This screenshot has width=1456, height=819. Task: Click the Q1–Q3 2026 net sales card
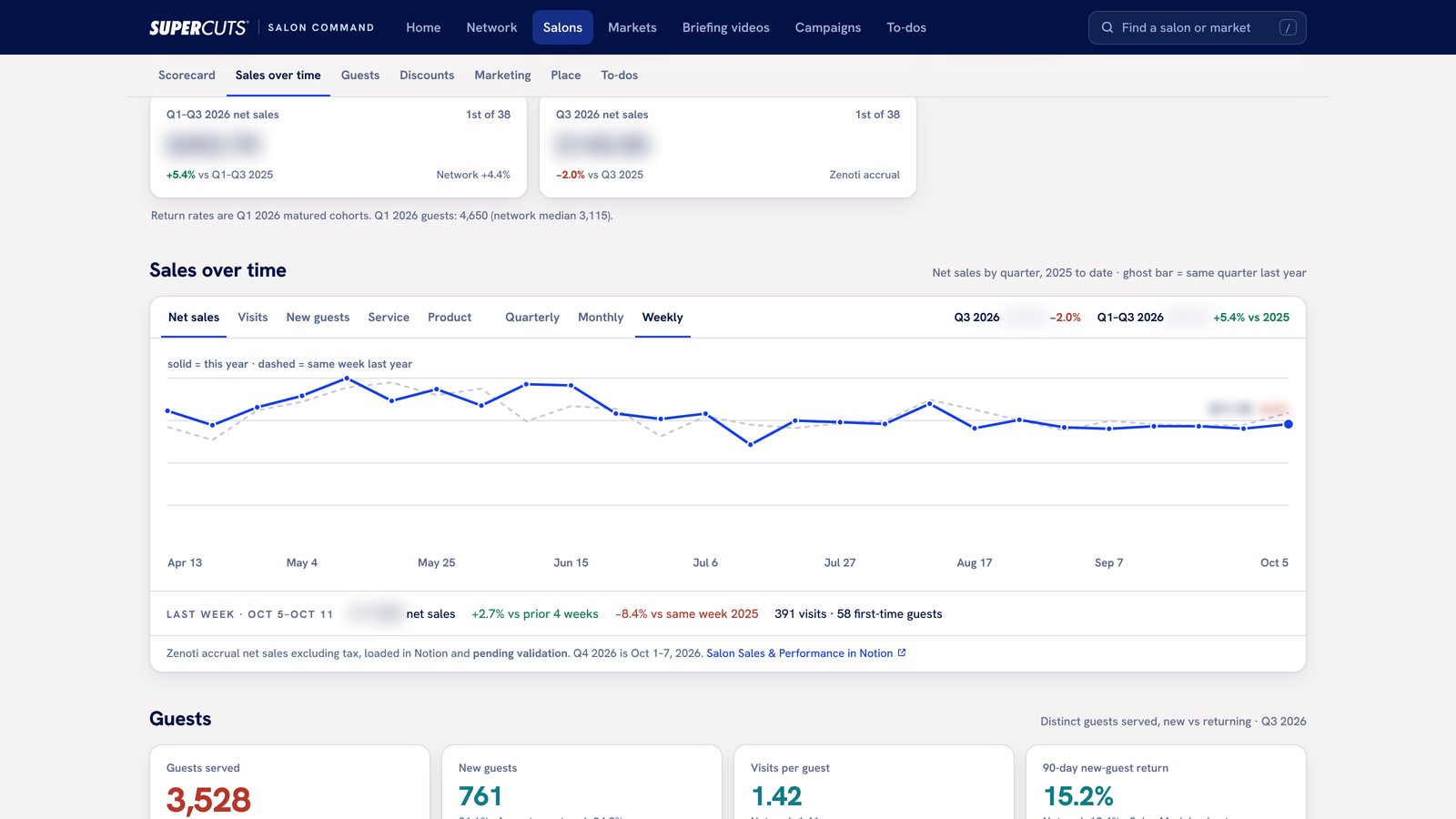[339, 147]
